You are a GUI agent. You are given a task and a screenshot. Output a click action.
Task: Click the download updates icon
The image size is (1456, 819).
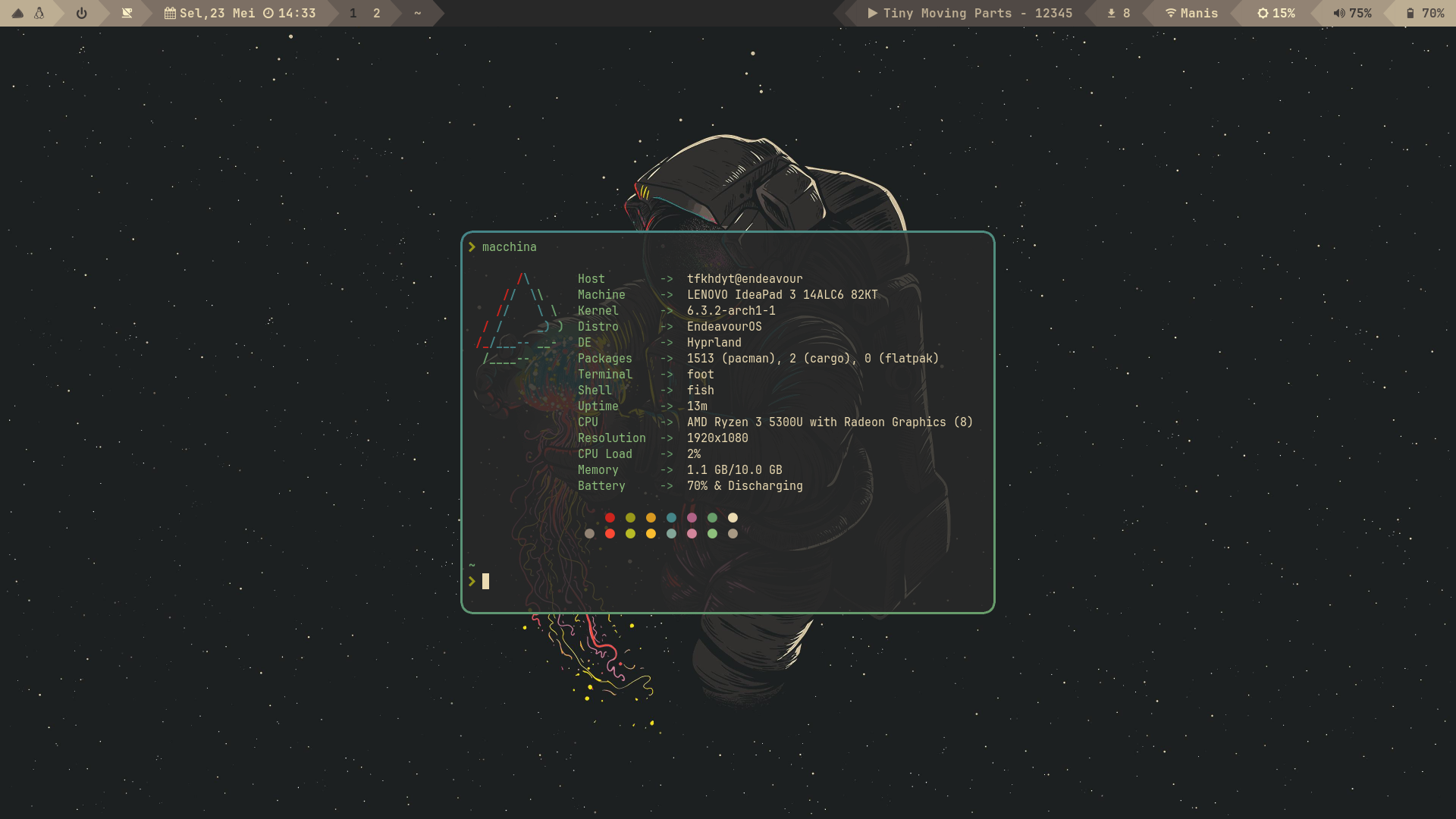[1111, 13]
